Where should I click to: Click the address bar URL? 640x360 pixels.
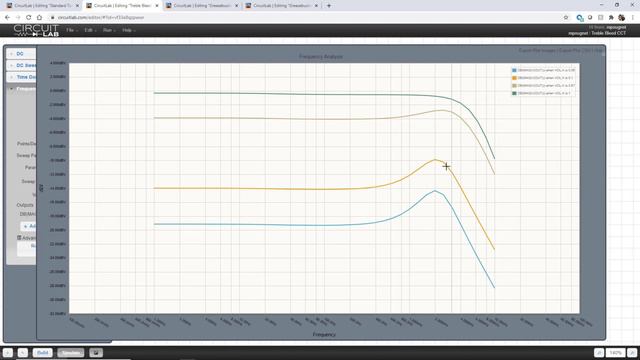tap(101, 18)
